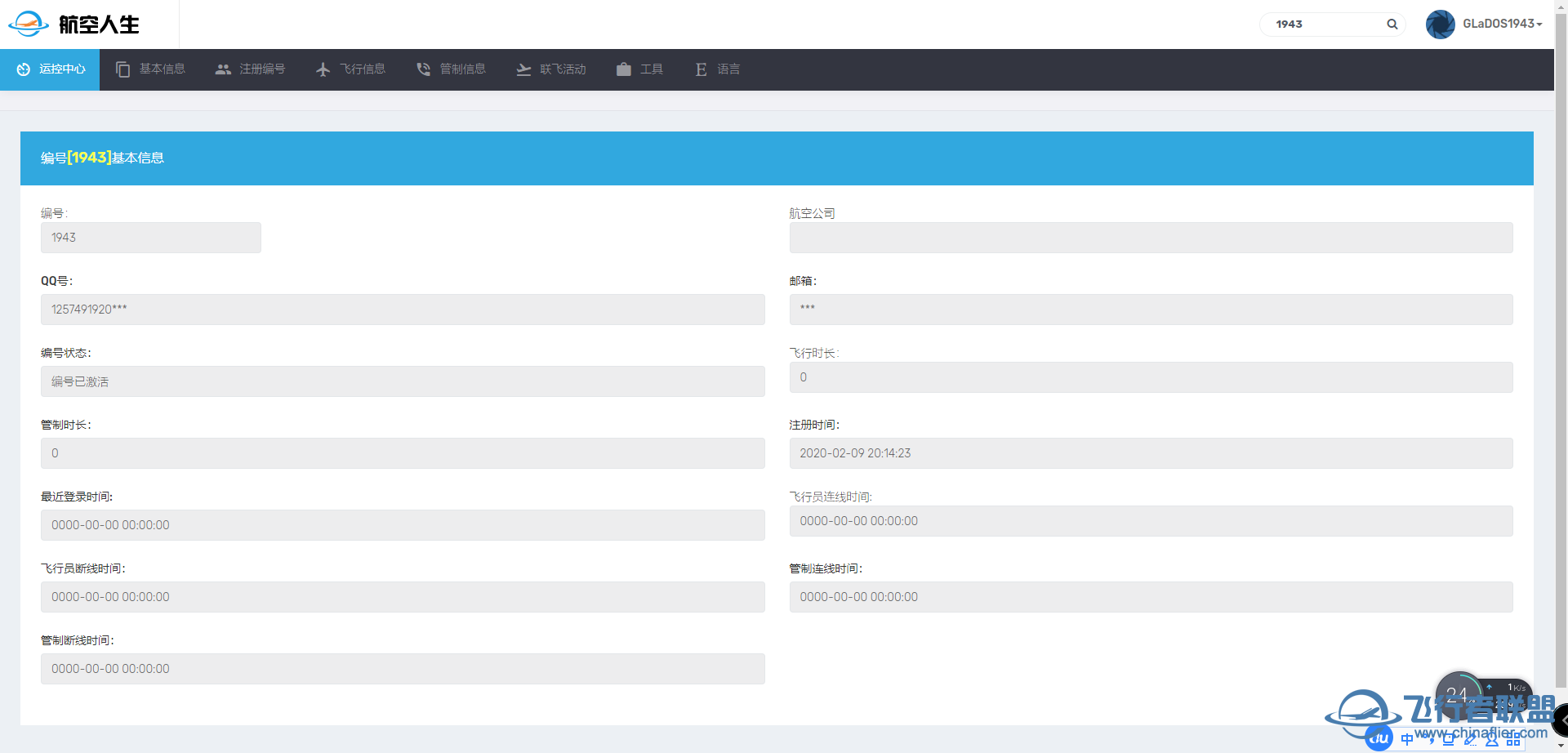This screenshot has height=753, width=1568.
Task: Click the 编号 field showing 1943
Action: [151, 238]
